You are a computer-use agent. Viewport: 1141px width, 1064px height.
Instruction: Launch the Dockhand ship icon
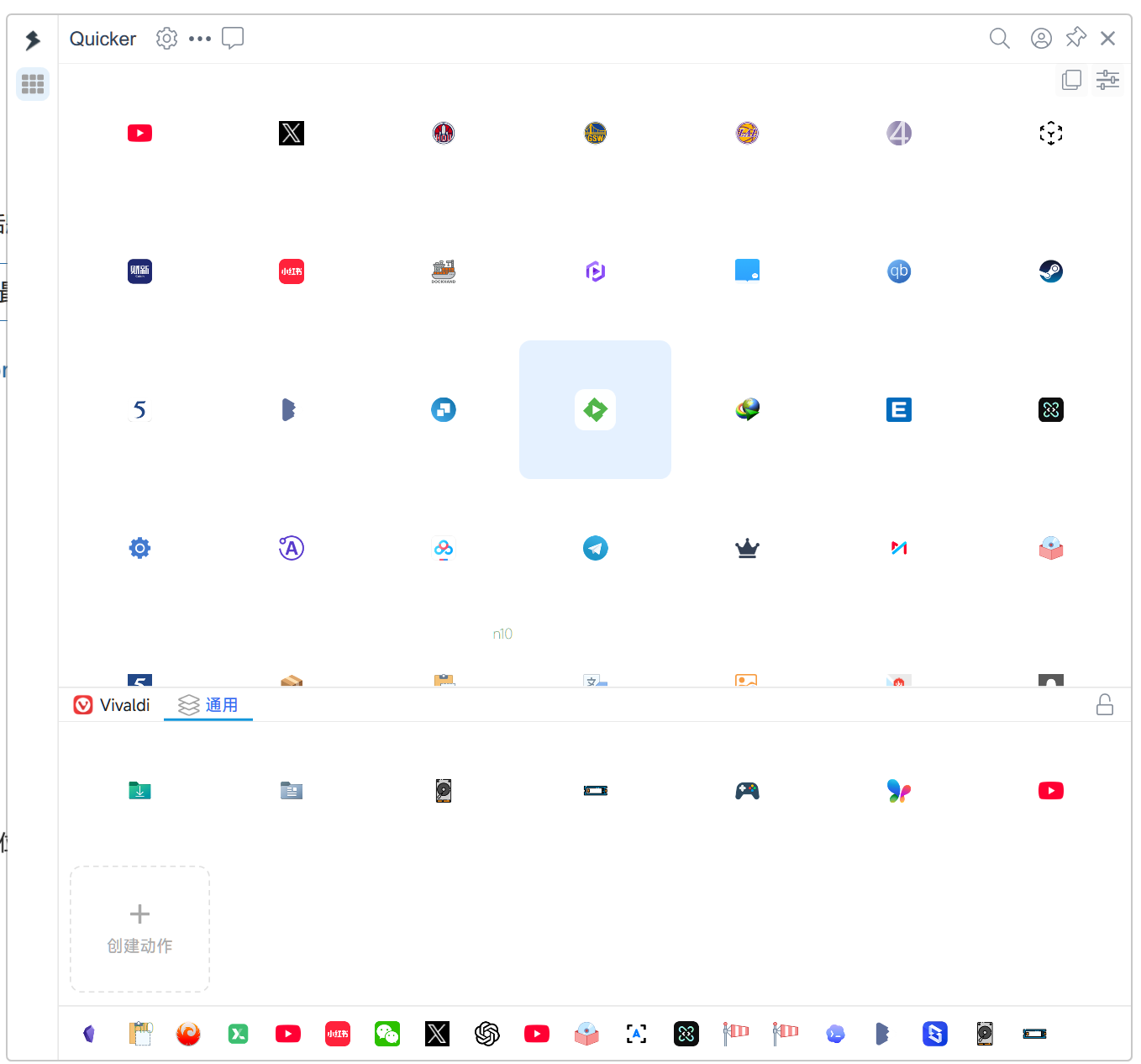(x=444, y=271)
